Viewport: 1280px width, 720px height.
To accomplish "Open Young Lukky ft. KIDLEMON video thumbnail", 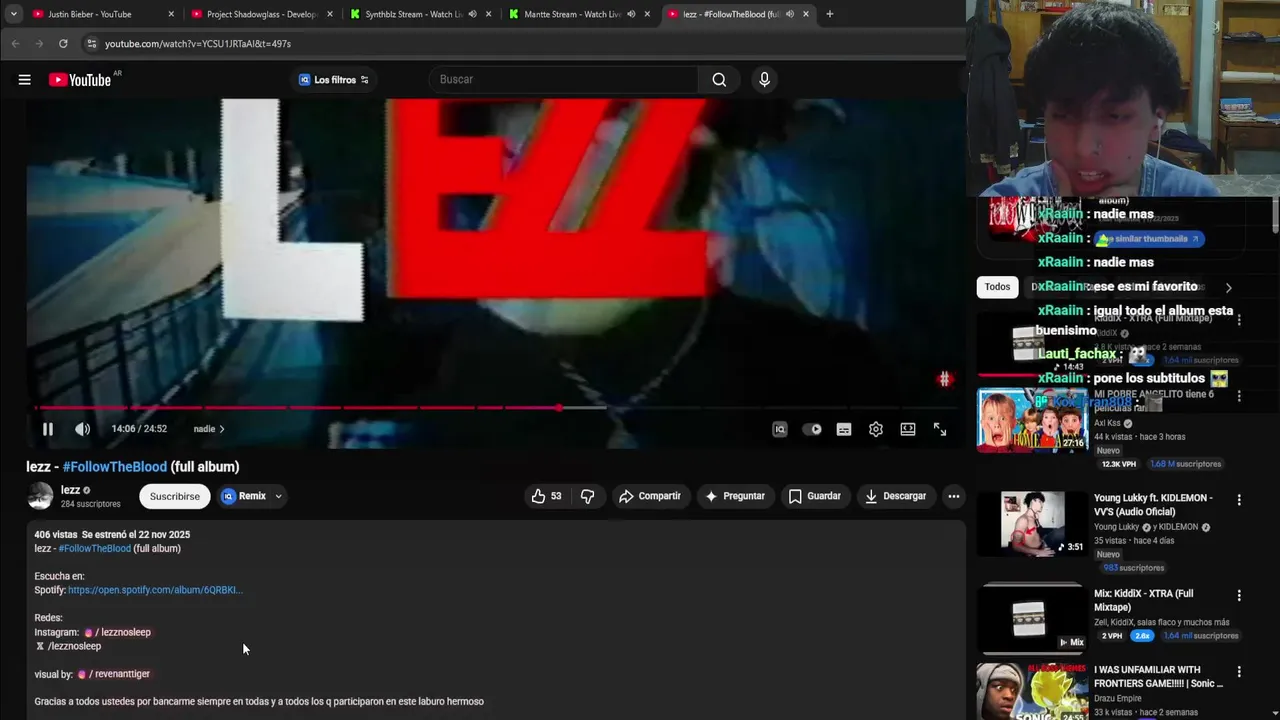I will point(1032,523).
